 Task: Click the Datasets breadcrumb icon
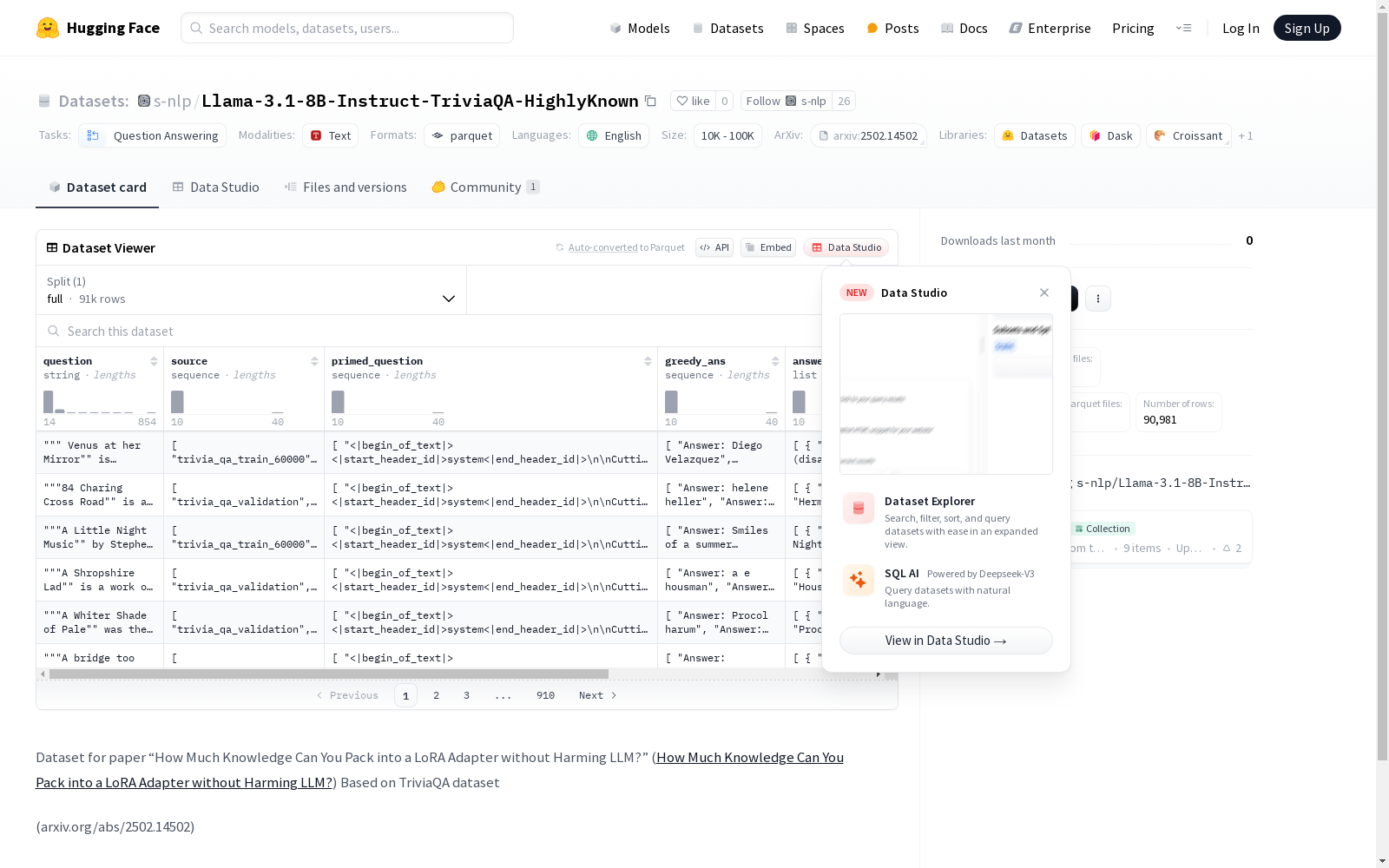tap(44, 102)
